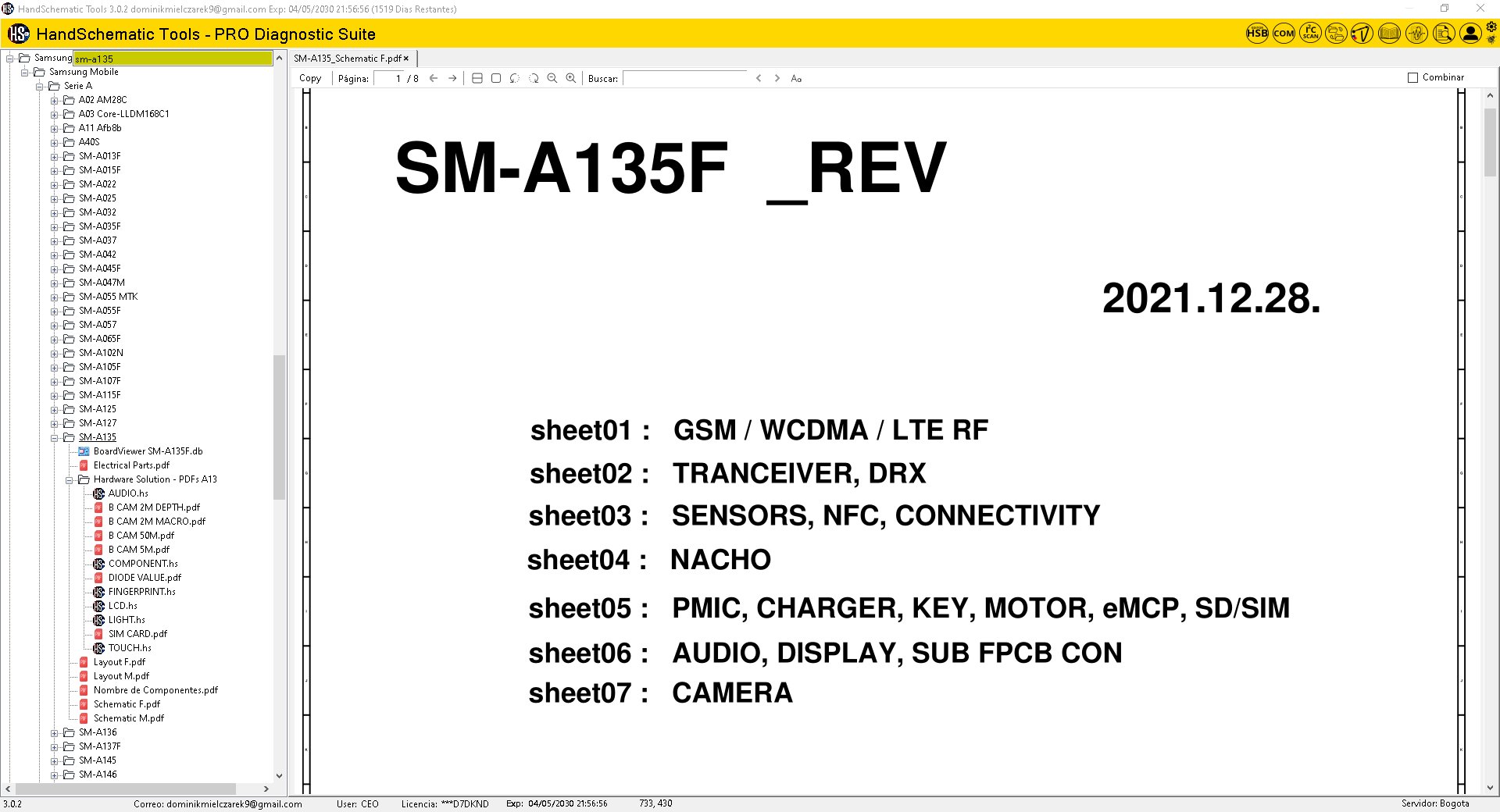Open AUDIO.hs solution file
Image resolution: width=1500 pixels, height=812 pixels.
coord(128,493)
